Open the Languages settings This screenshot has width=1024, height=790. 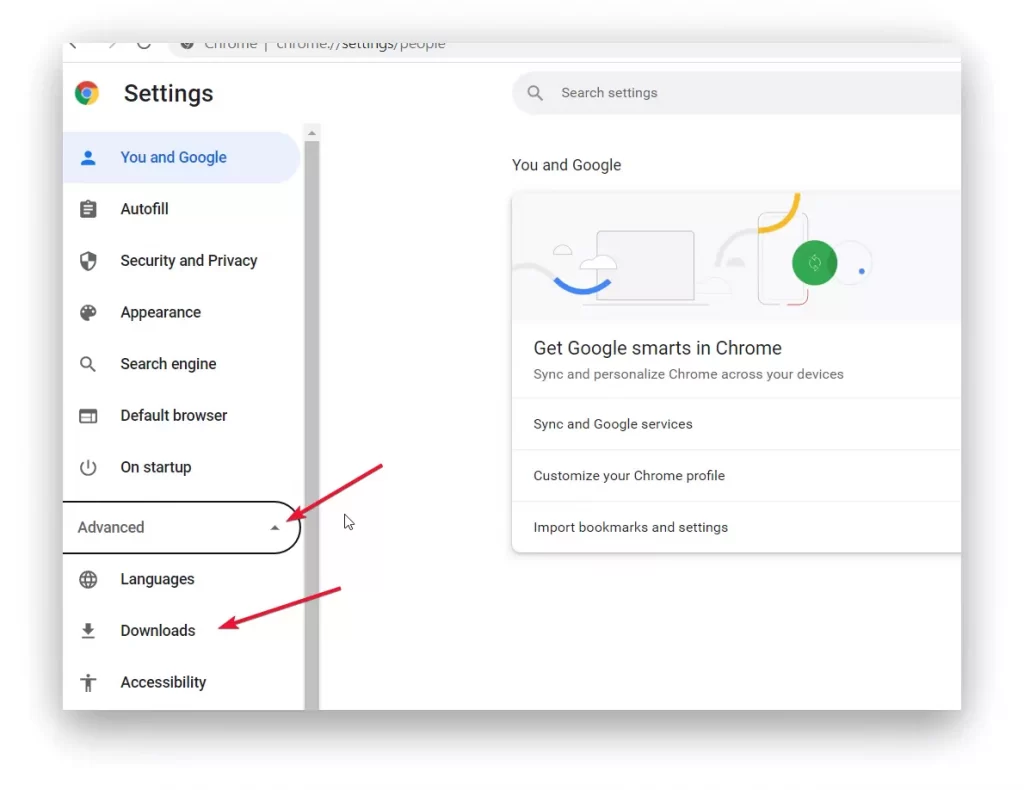point(182,579)
